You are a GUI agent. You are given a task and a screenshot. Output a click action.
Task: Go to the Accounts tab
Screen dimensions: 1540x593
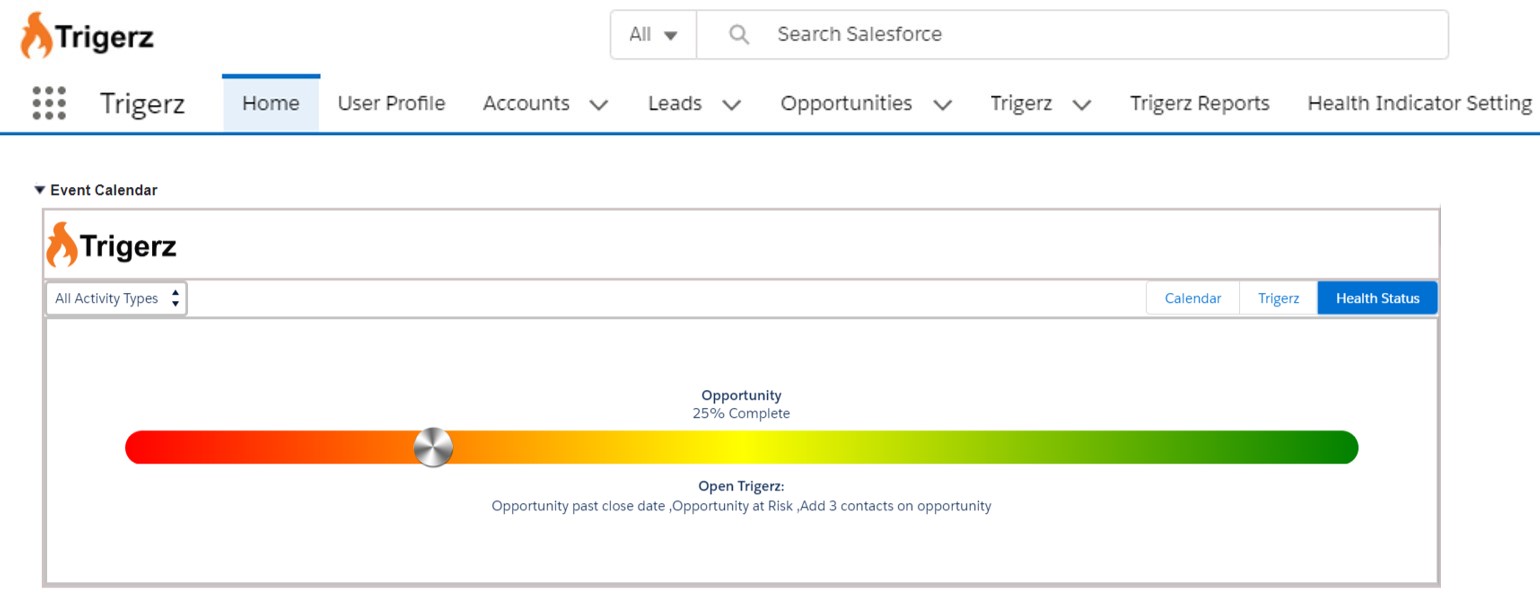[526, 103]
